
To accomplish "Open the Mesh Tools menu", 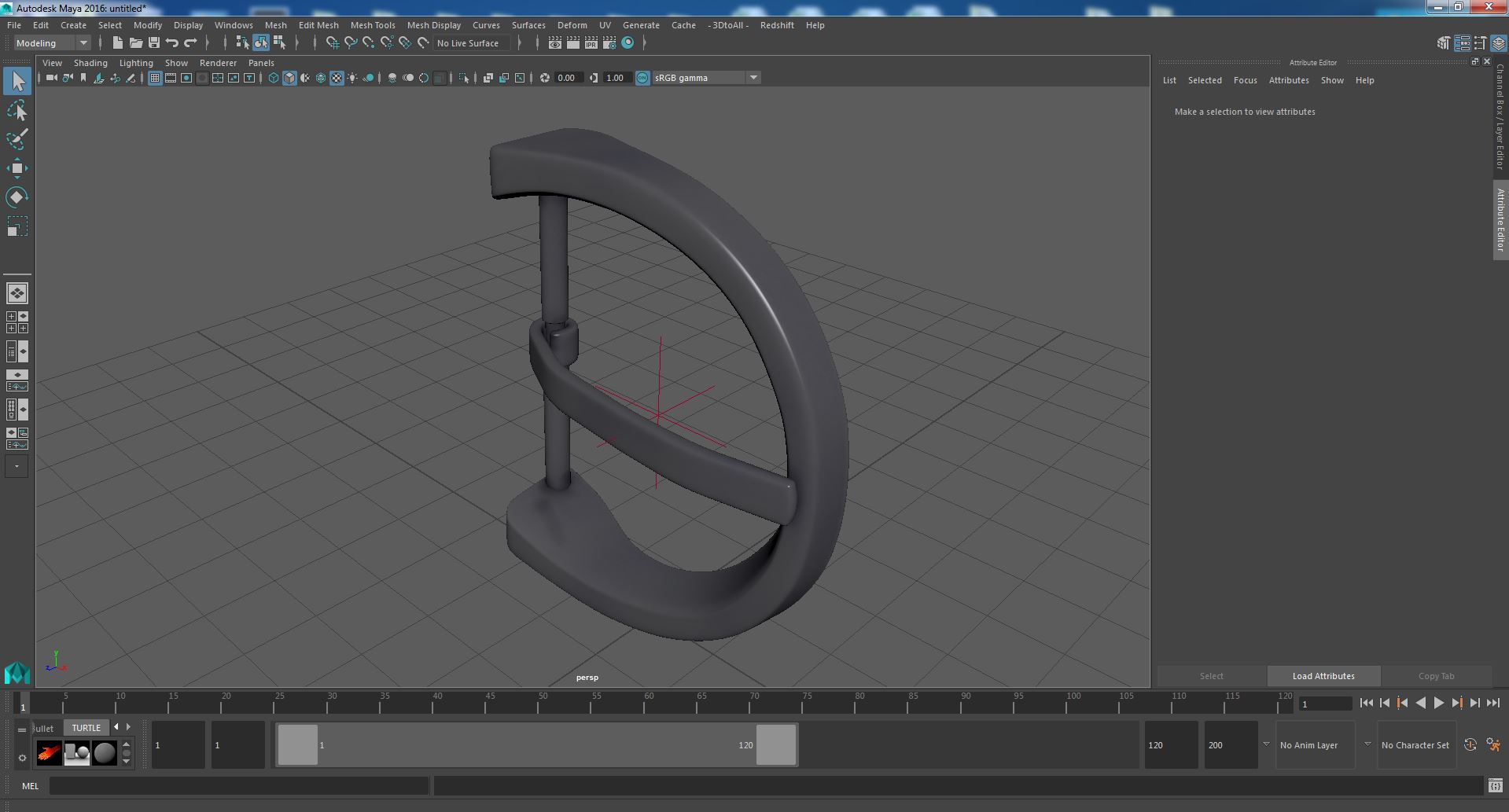I will (373, 25).
